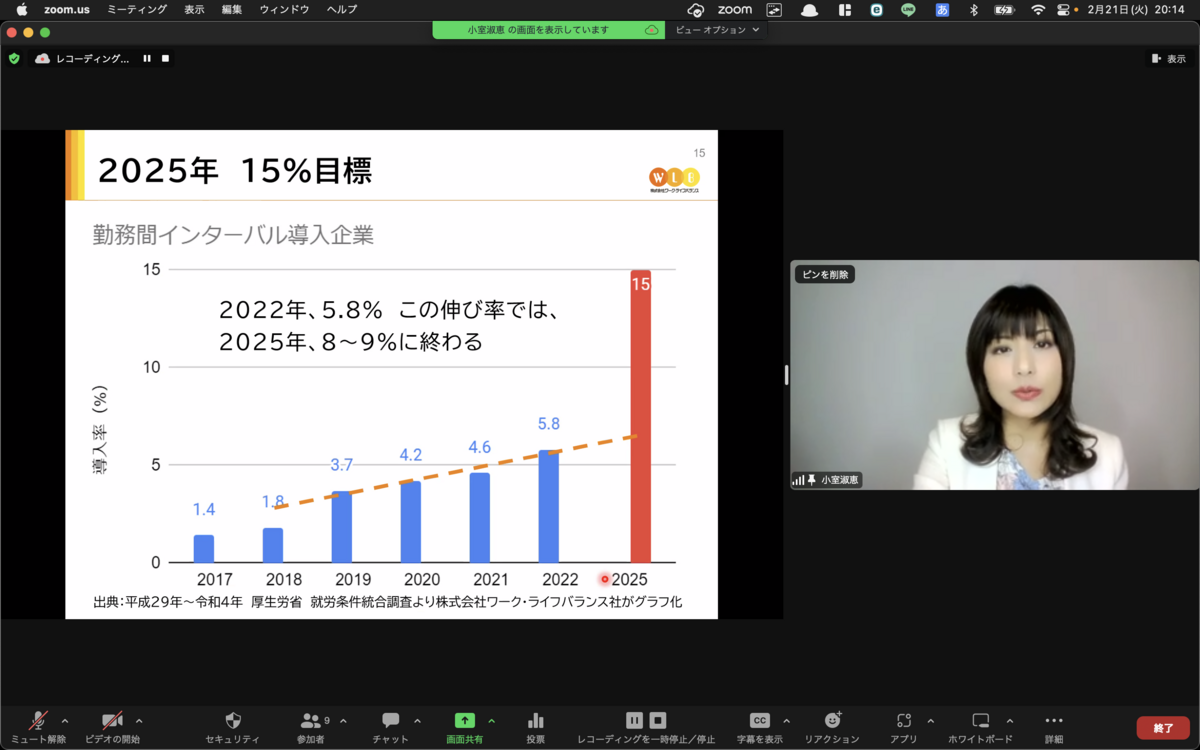Show captions with the CC 字幕を表示 button

(759, 727)
